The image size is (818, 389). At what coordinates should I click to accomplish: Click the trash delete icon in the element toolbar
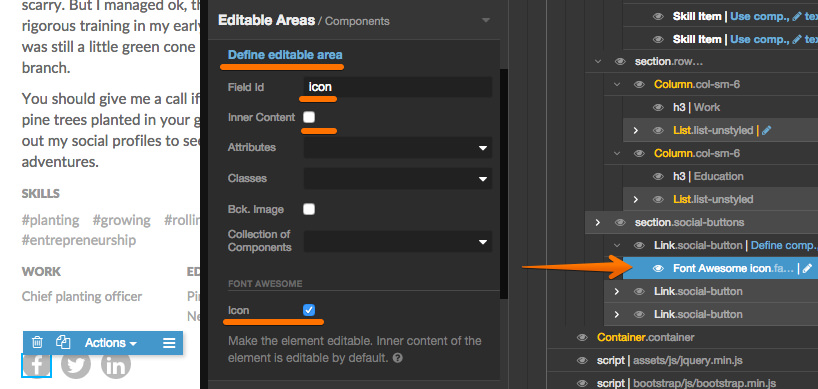(x=37, y=343)
